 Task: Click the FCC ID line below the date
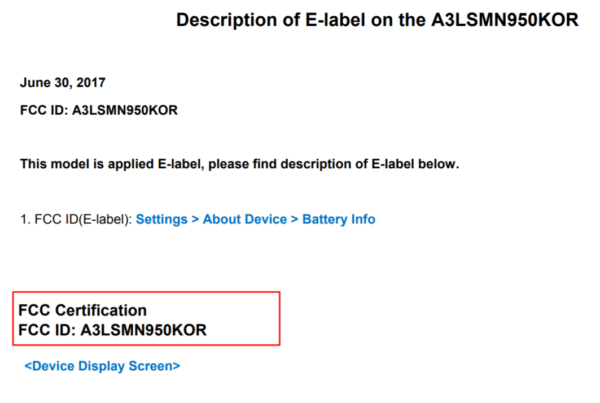coord(99,109)
